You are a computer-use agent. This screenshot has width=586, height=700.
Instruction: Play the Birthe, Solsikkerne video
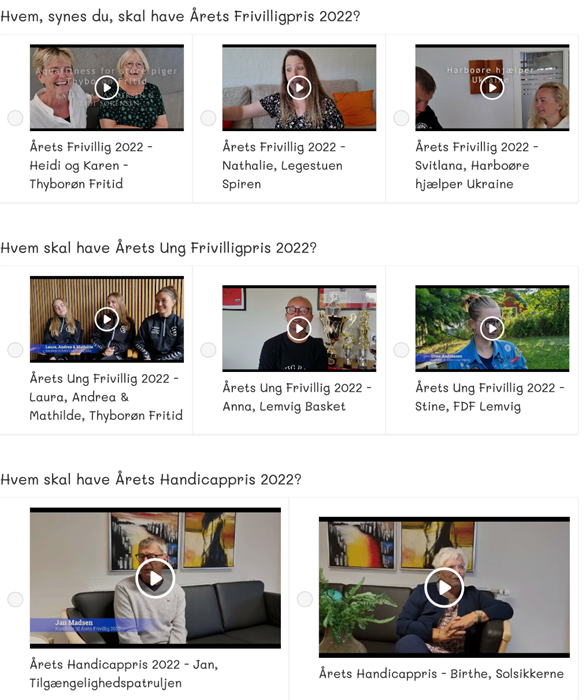[x=444, y=588]
